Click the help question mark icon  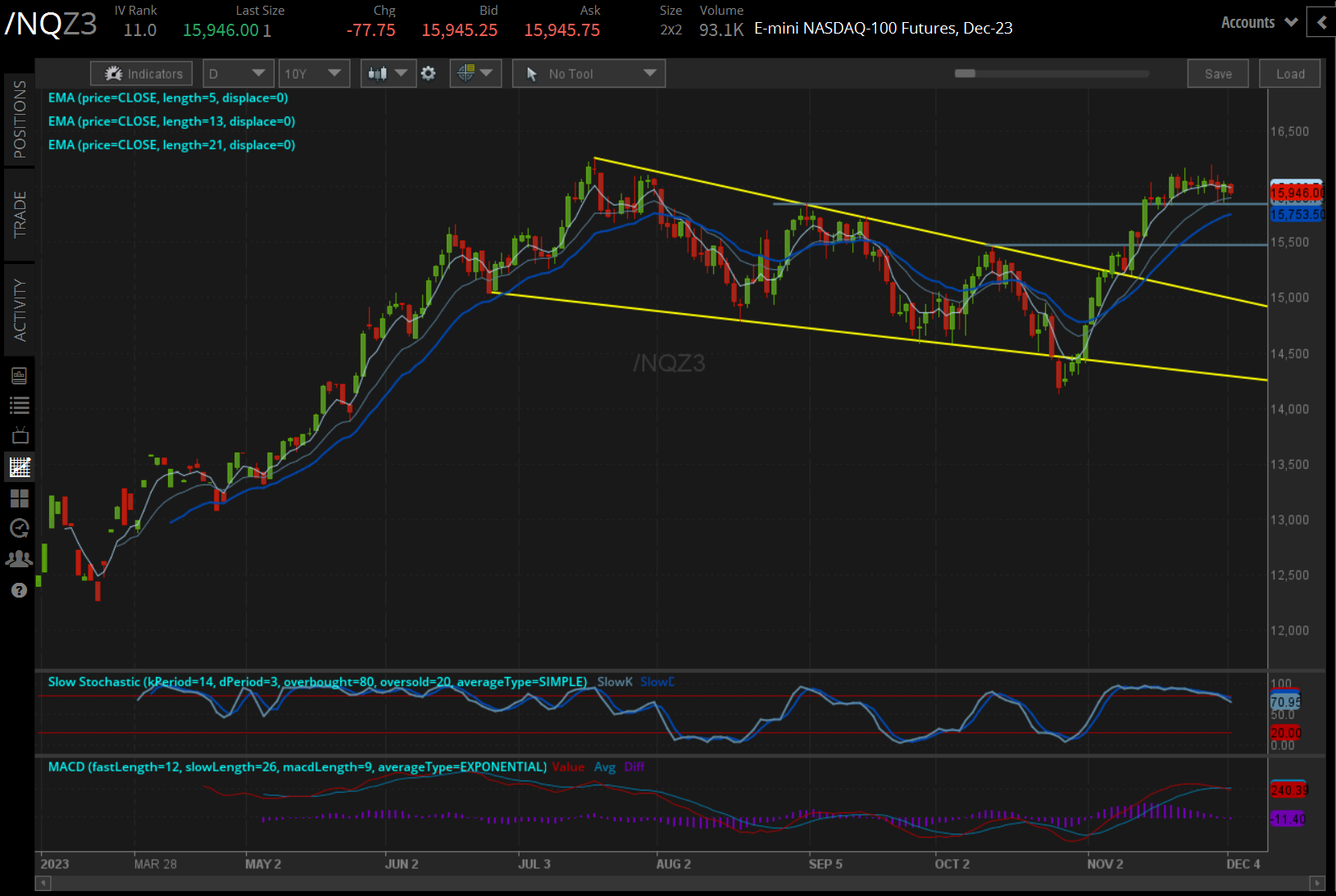click(19, 590)
